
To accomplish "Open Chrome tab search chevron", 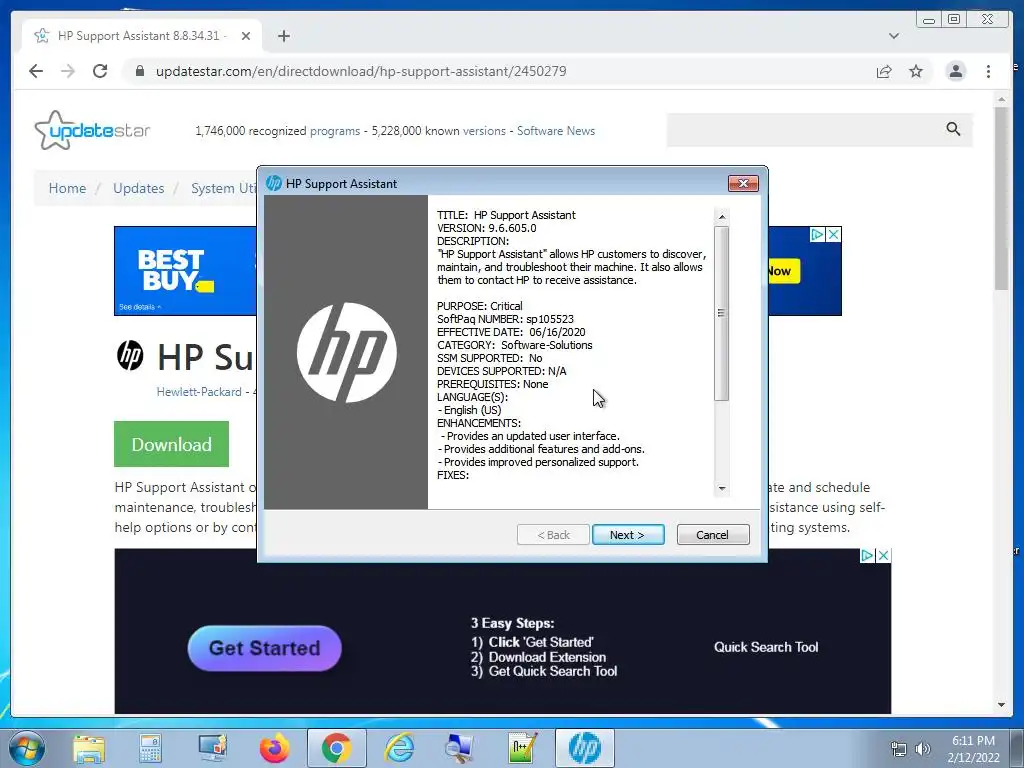I will (x=893, y=36).
